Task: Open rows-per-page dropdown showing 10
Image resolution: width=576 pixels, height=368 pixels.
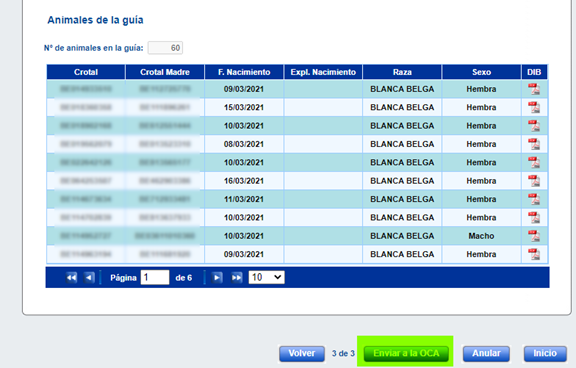Action: (x=266, y=277)
